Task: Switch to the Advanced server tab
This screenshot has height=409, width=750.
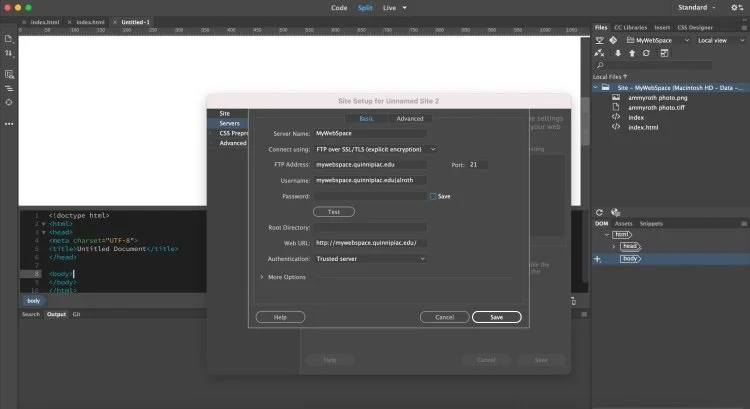Action: [410, 119]
